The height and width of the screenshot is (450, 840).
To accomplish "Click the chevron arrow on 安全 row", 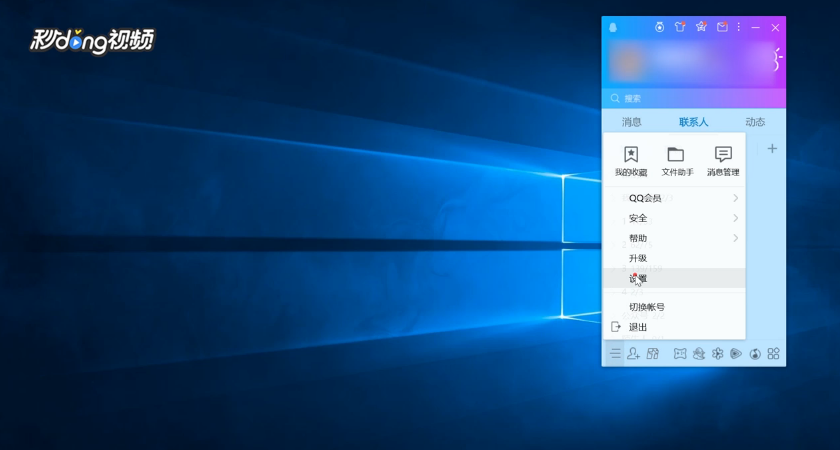I will point(736,218).
